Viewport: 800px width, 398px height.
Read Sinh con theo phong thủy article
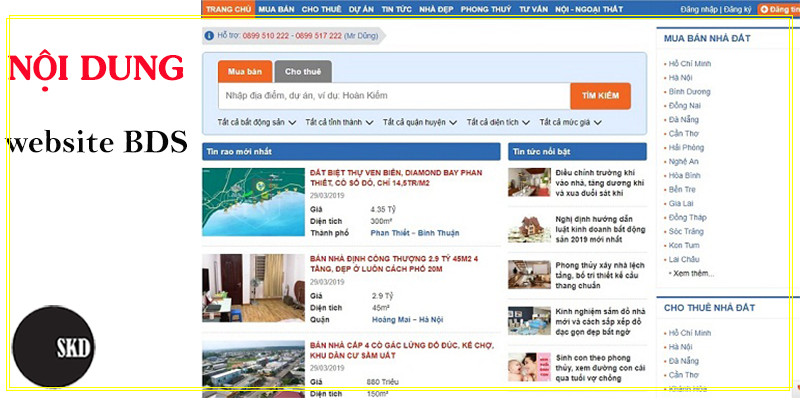coord(601,368)
